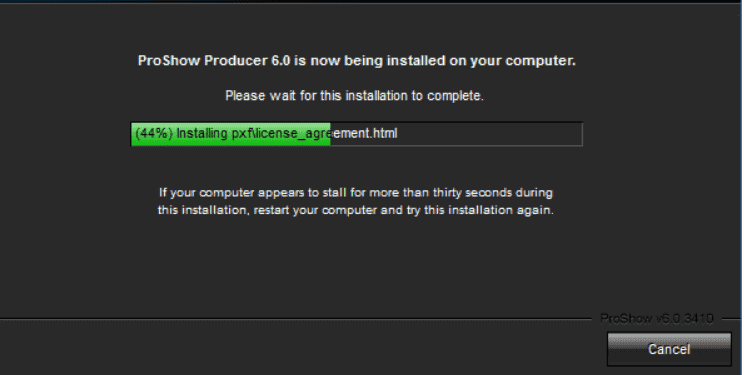Image resolution: width=744 pixels, height=375 pixels.
Task: Click the 'this installation,' words starting second warning line
Action: click(203, 210)
